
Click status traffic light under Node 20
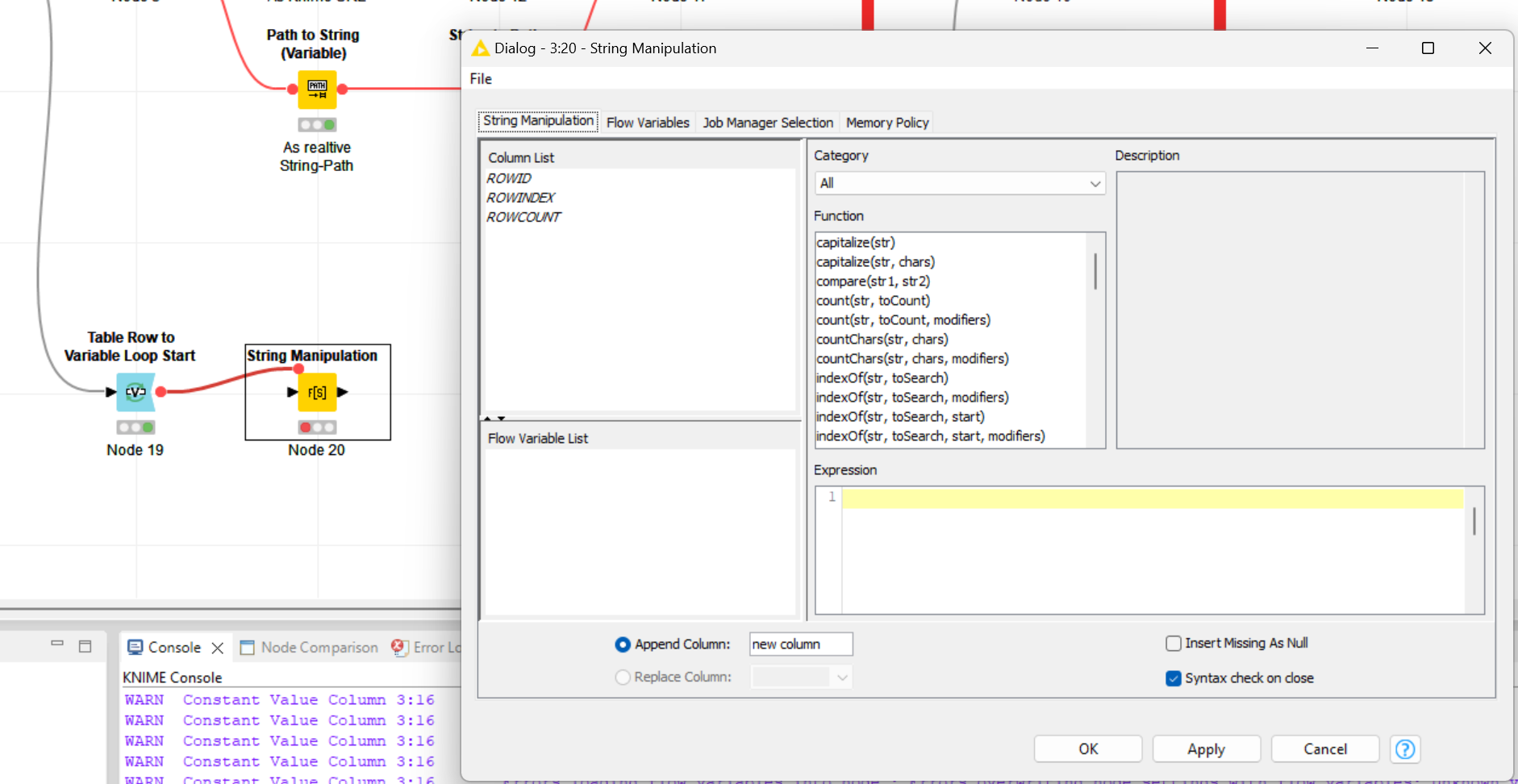point(317,427)
